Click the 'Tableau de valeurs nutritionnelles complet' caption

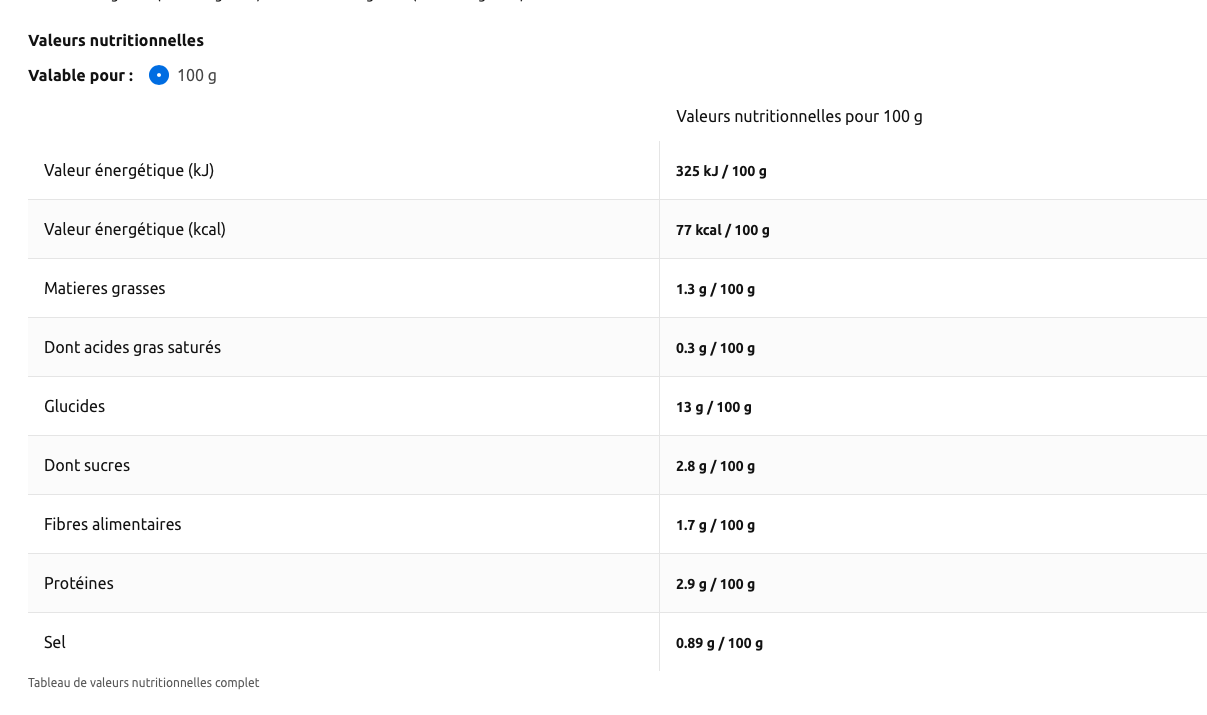click(143, 683)
